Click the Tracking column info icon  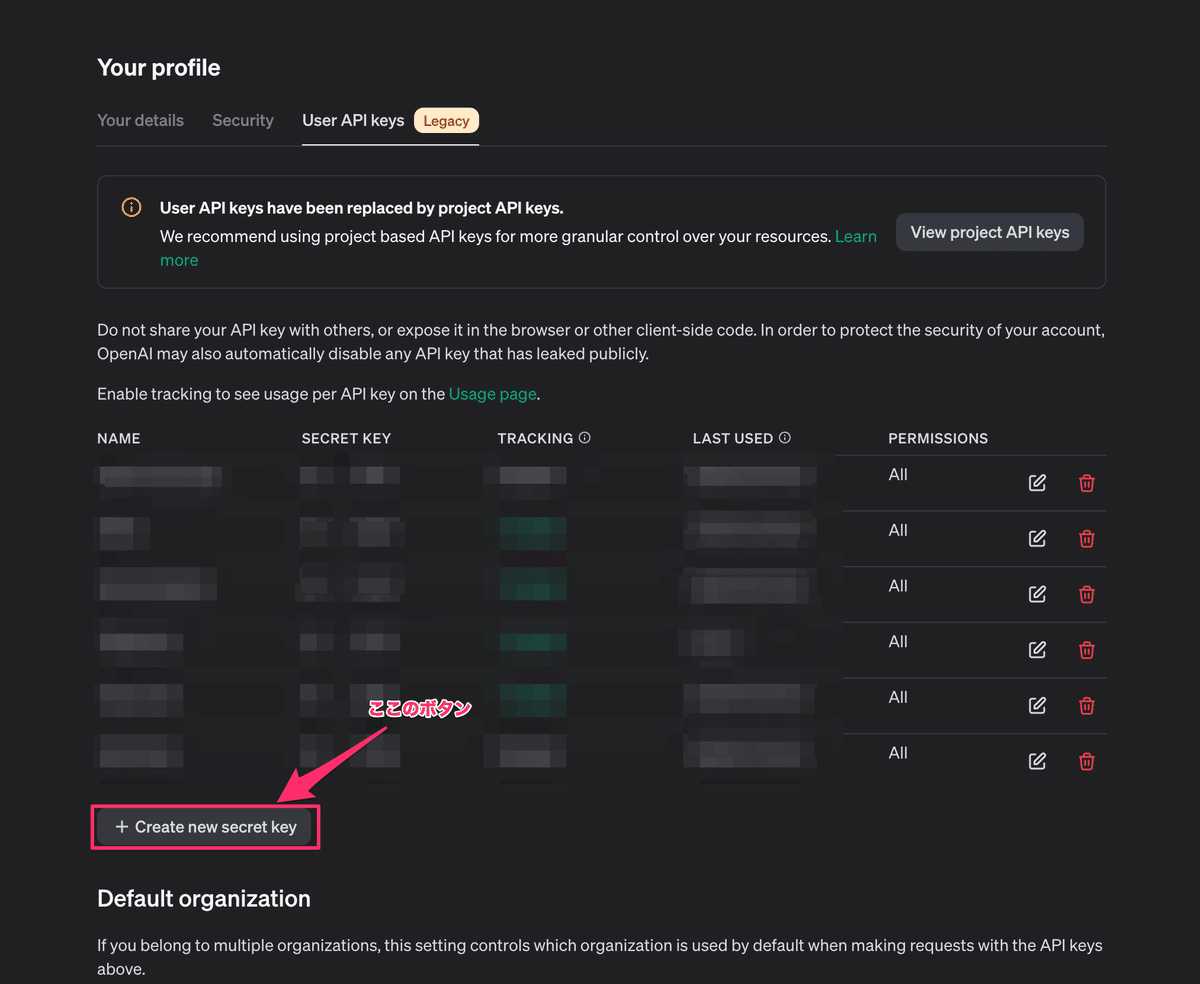click(x=585, y=438)
